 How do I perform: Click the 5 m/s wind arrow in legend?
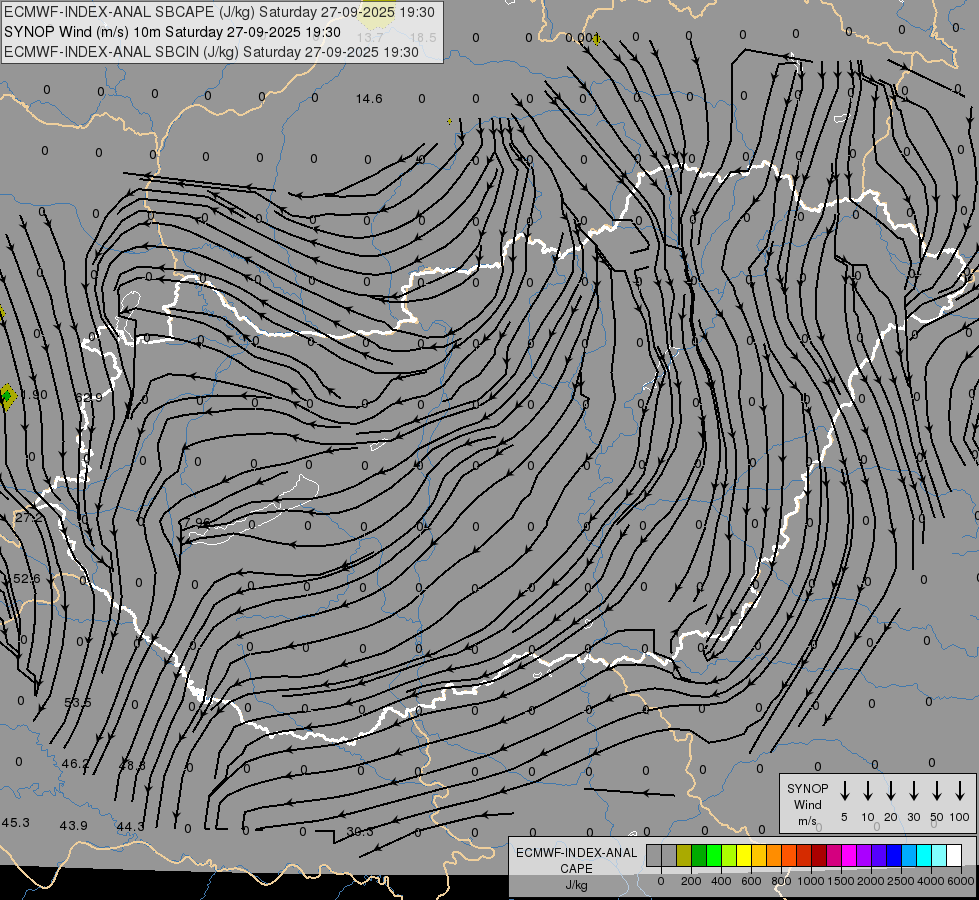coord(844,791)
